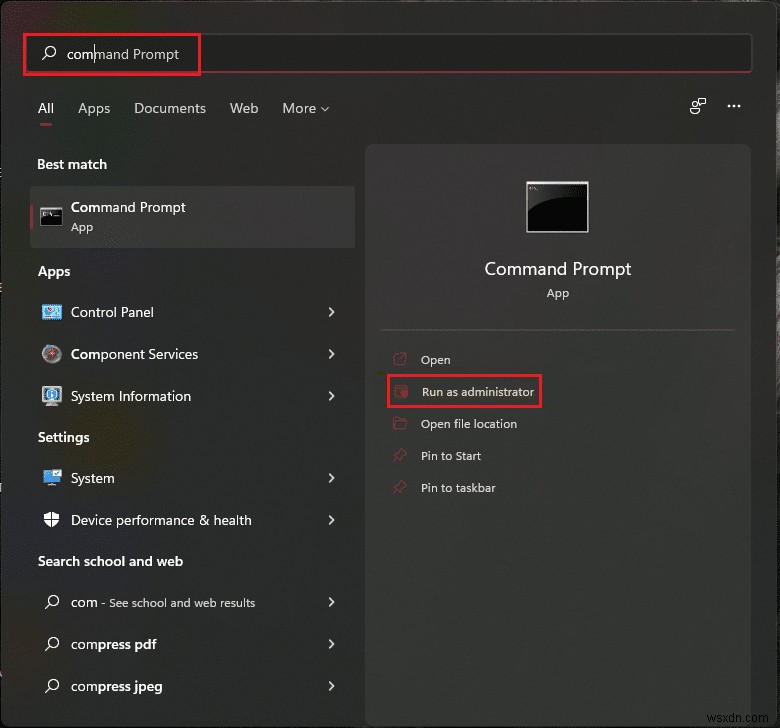Expand the Control Panel result chevron
780x728 pixels.
(331, 312)
